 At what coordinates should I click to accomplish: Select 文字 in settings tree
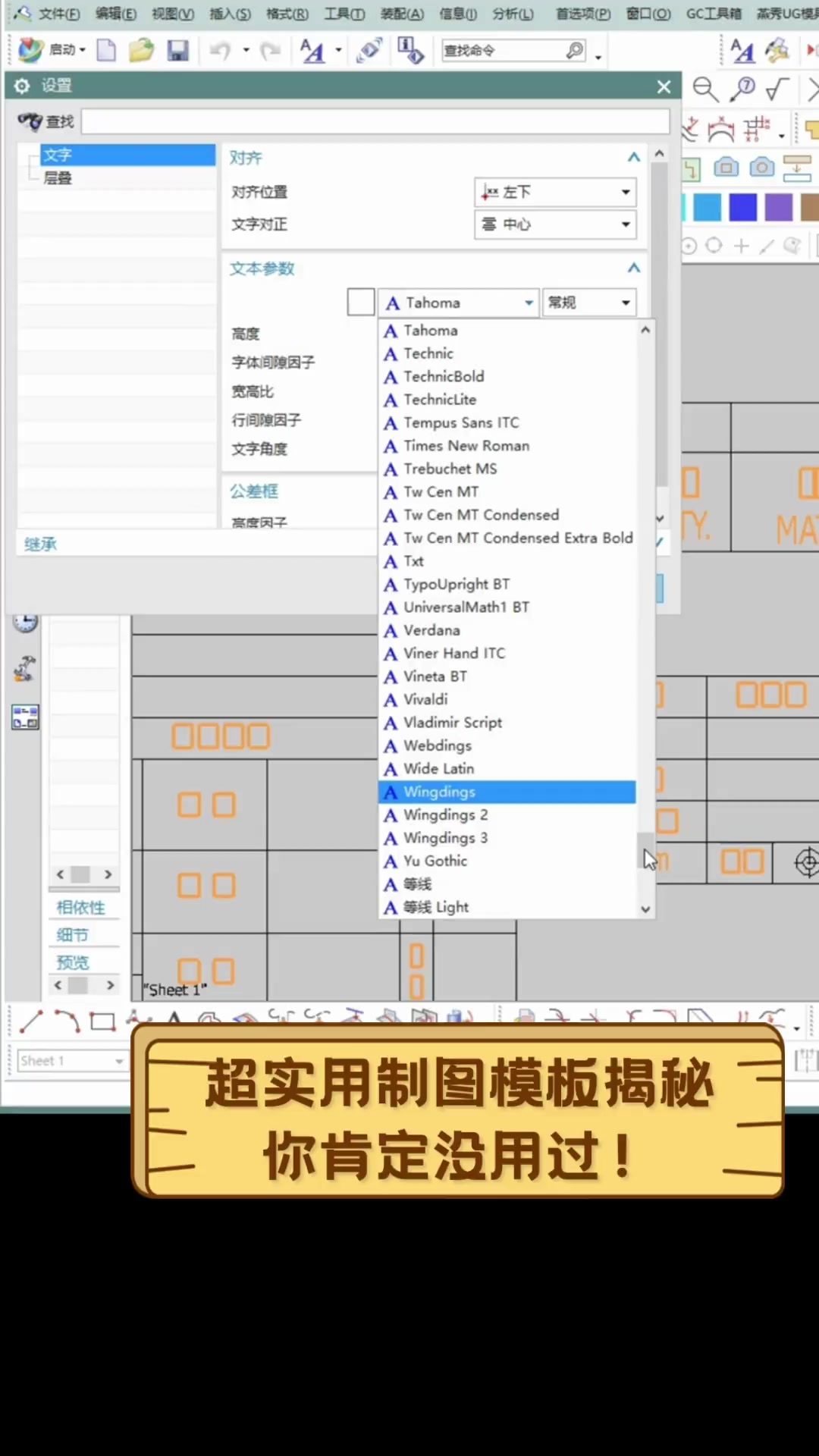(127, 155)
